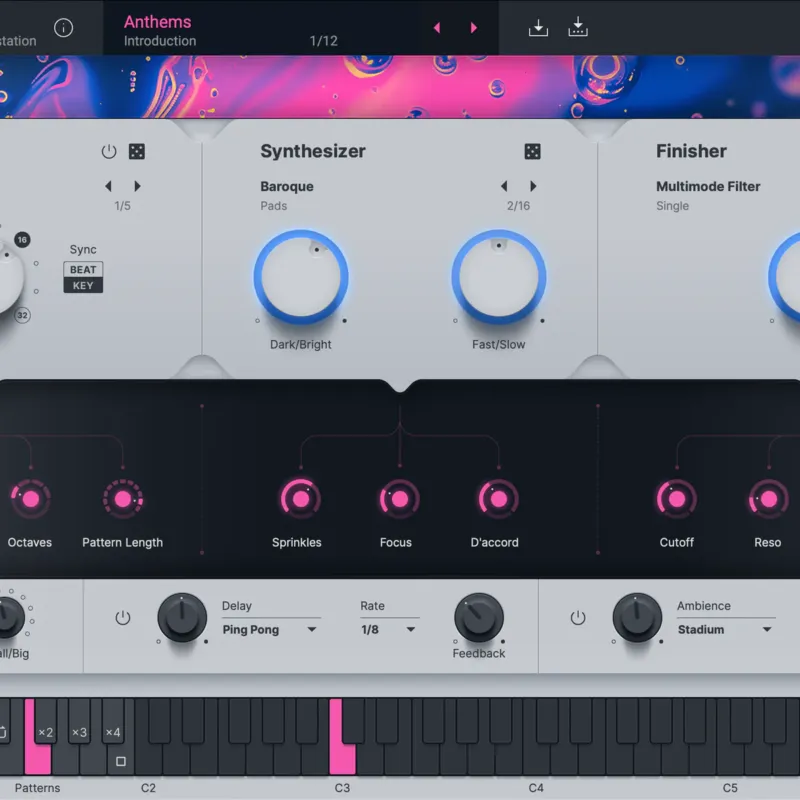Adjust the Dark/Bright knob

click(301, 277)
